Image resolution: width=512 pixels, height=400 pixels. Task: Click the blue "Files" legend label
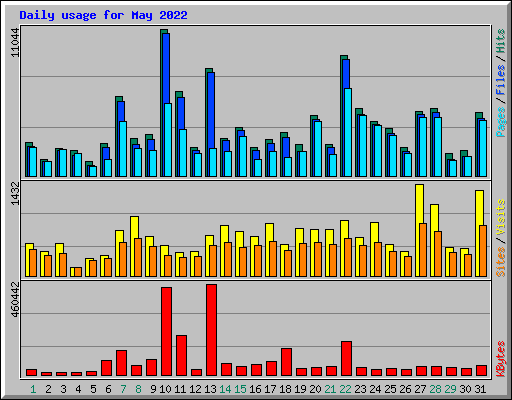click(501, 80)
